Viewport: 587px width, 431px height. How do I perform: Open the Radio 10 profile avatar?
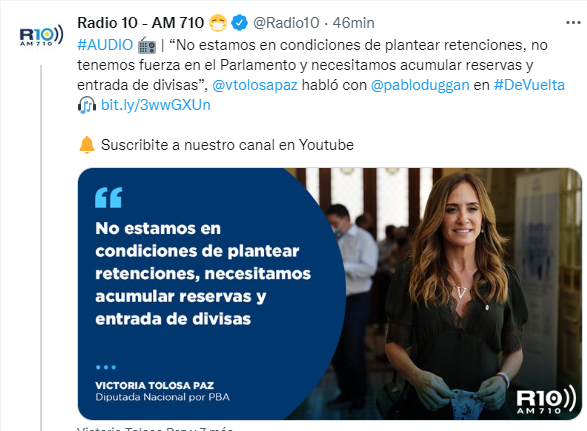pos(41,36)
